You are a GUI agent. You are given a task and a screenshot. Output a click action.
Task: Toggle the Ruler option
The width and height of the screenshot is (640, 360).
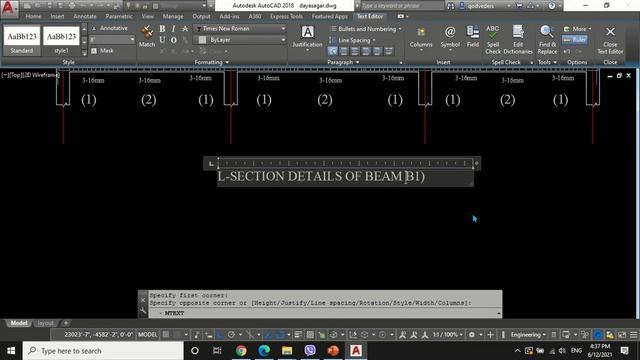(x=574, y=40)
